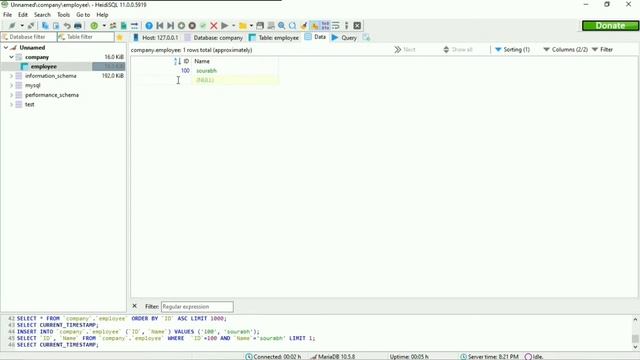
Task: Open the Help menu
Action: tap(102, 15)
